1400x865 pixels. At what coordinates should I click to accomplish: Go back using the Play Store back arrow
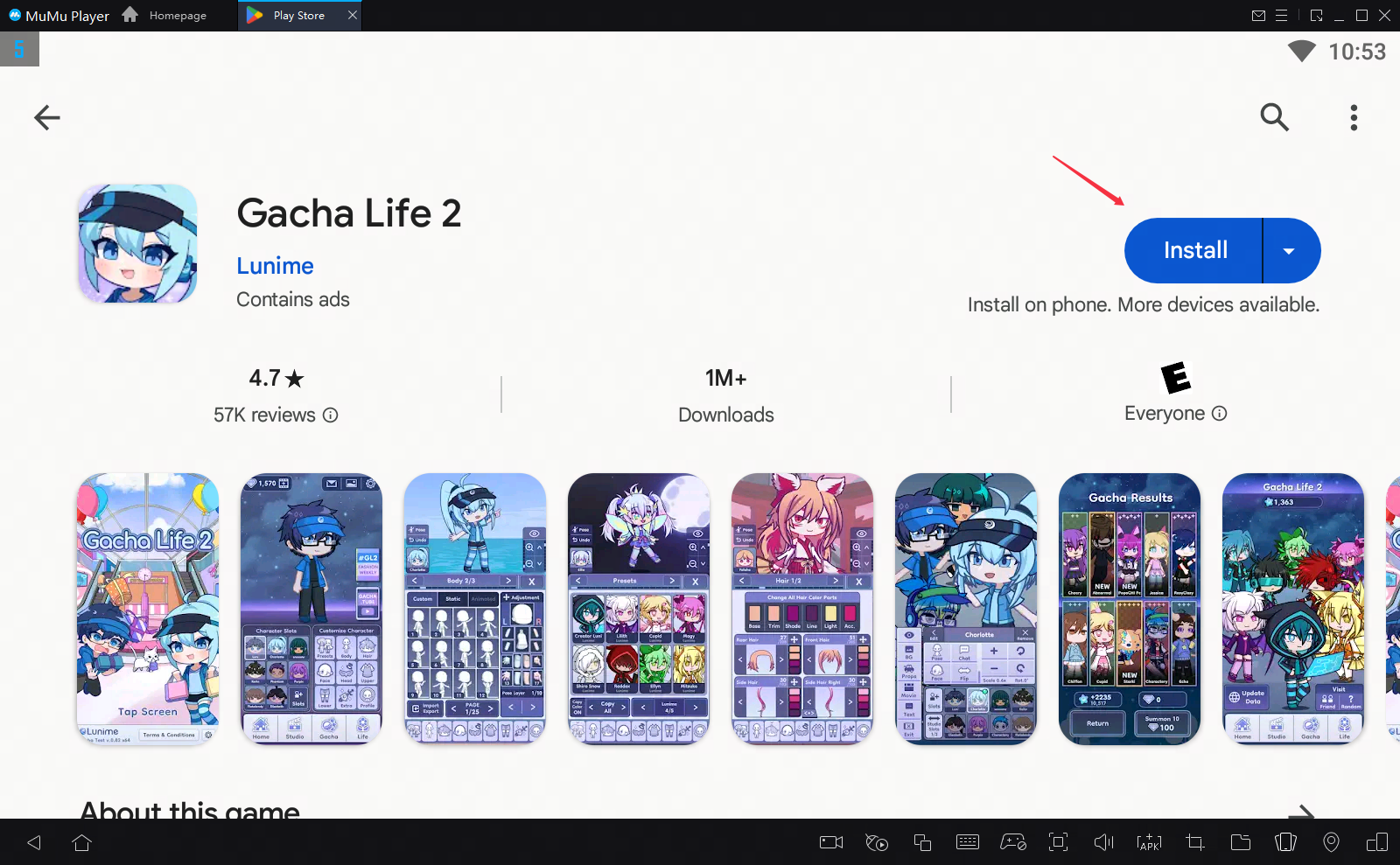pos(47,117)
